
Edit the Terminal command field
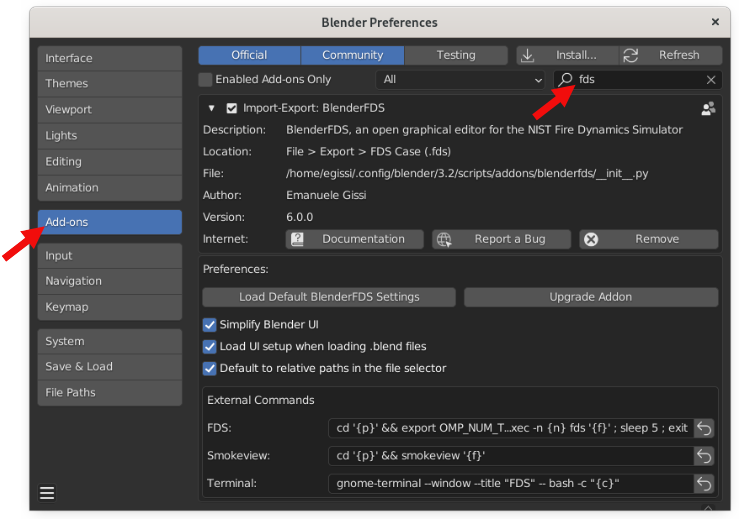(511, 484)
